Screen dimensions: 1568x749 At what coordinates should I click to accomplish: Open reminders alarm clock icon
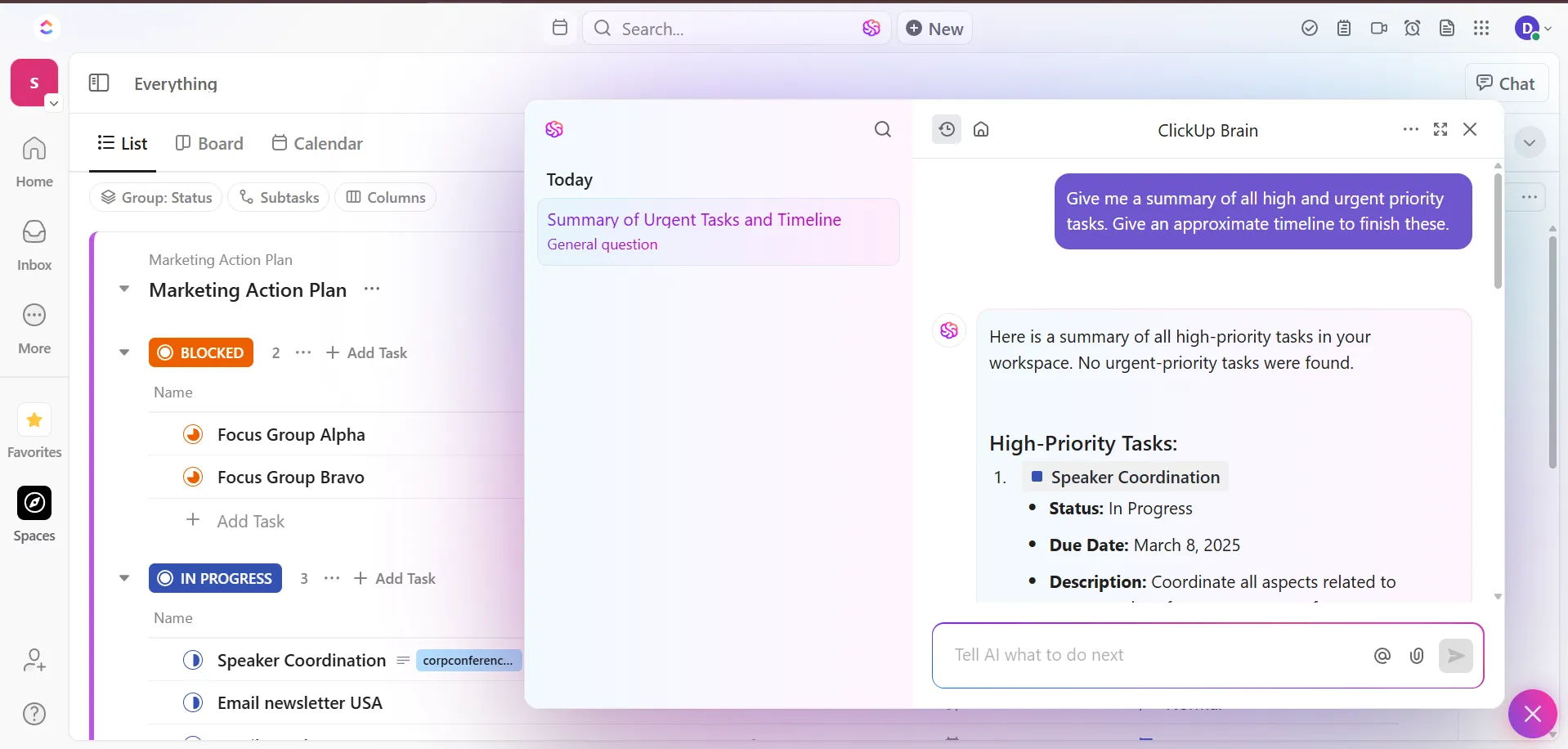(1413, 29)
